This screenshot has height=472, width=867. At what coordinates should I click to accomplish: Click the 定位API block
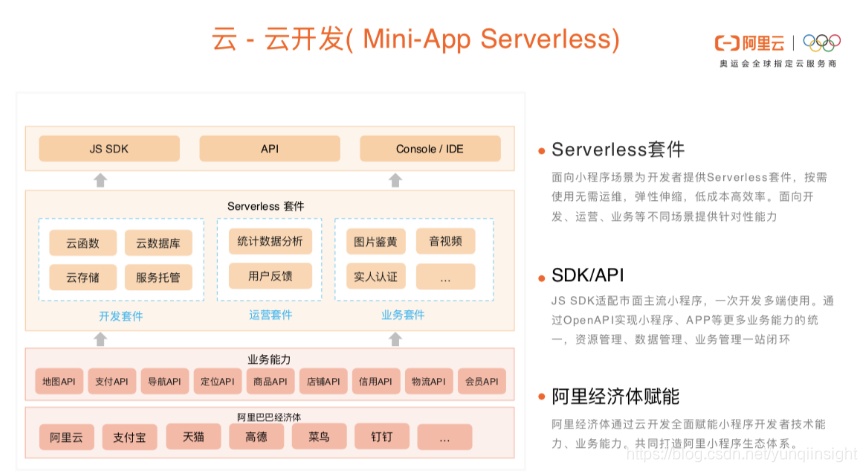click(217, 381)
